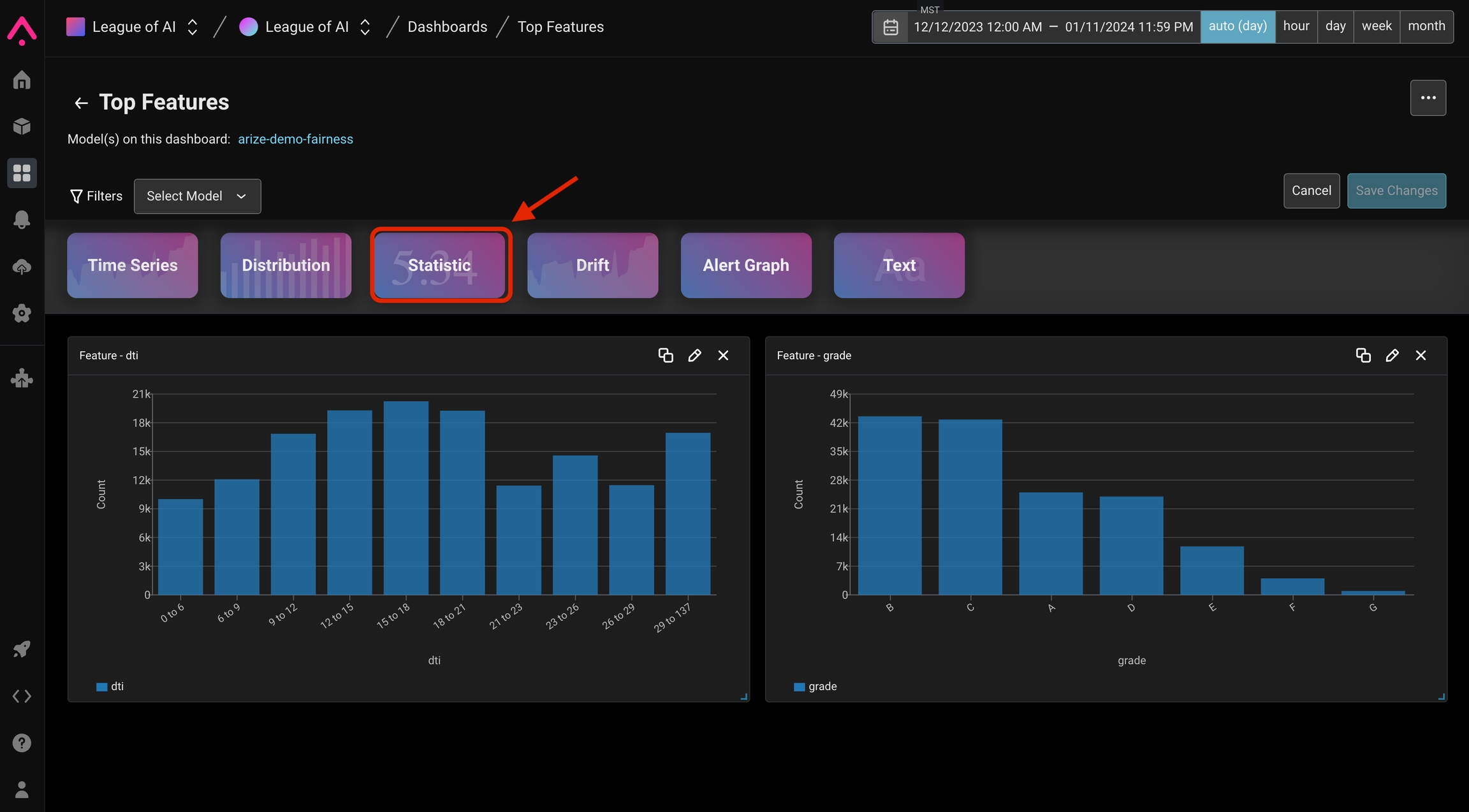This screenshot has height=812, width=1469.
Task: Open the rocket icon in sidebar
Action: (22, 649)
